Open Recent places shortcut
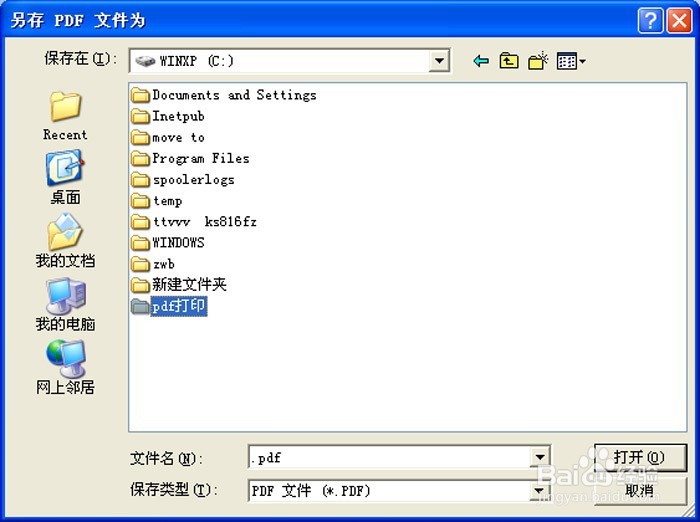The height and width of the screenshot is (522, 700). [65, 115]
